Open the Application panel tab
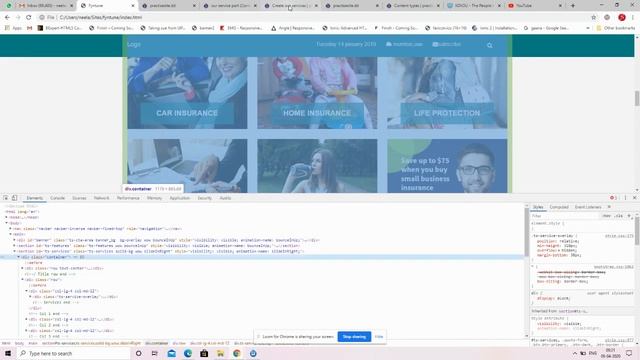The width and height of the screenshot is (640, 360). coord(180,198)
